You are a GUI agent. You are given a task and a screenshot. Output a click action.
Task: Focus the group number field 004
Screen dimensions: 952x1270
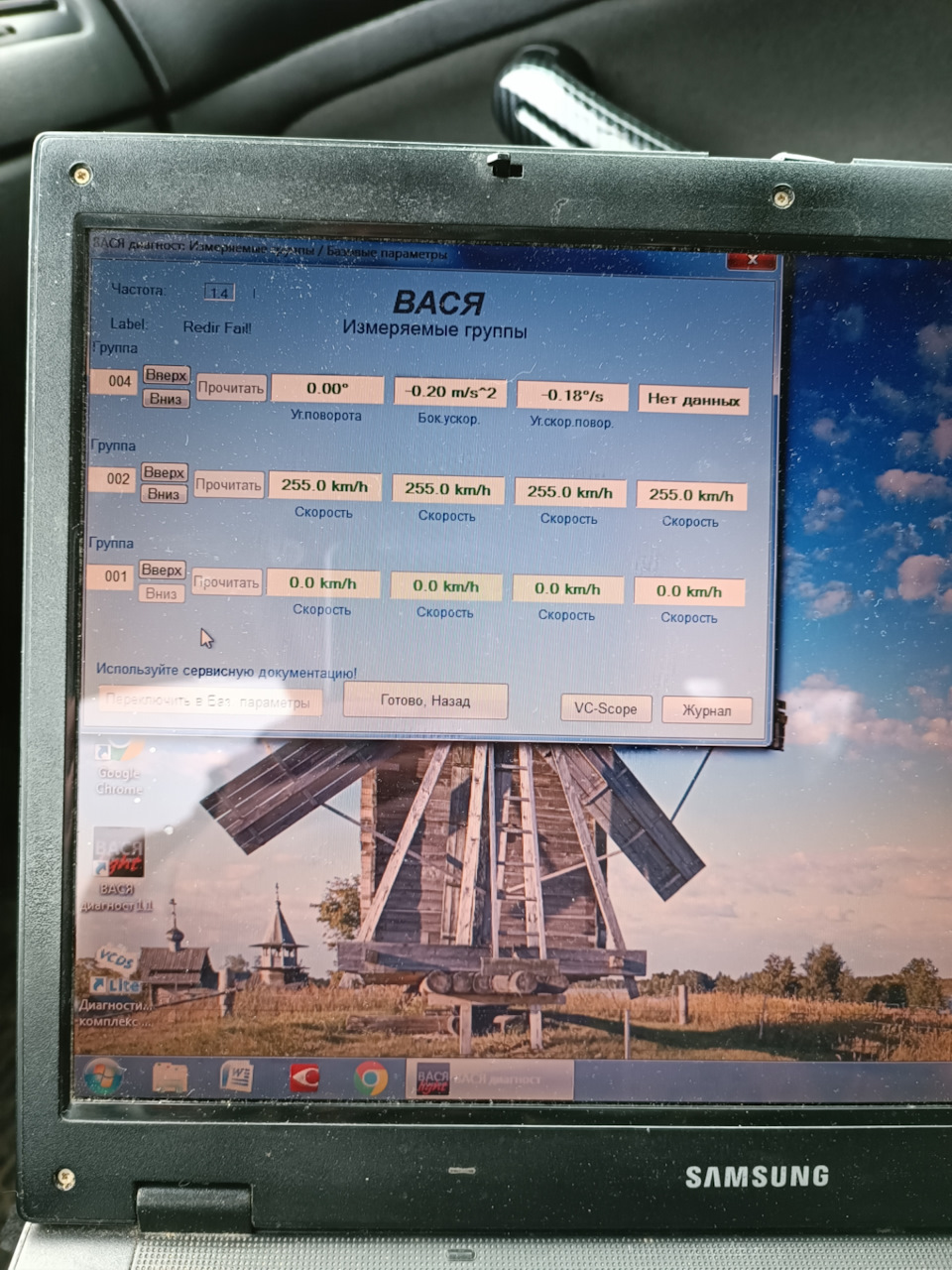[115, 381]
